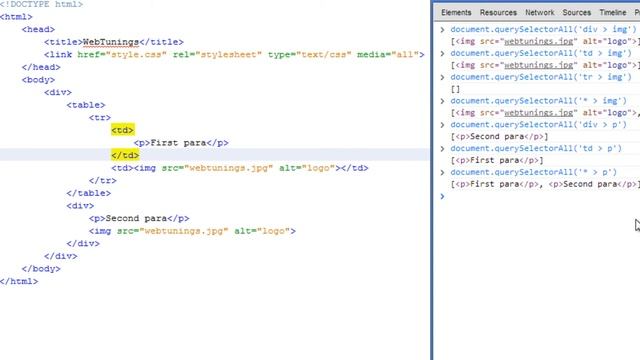Click the 'td > img' query chevron
The width and height of the screenshot is (640, 360).
tap(442, 53)
